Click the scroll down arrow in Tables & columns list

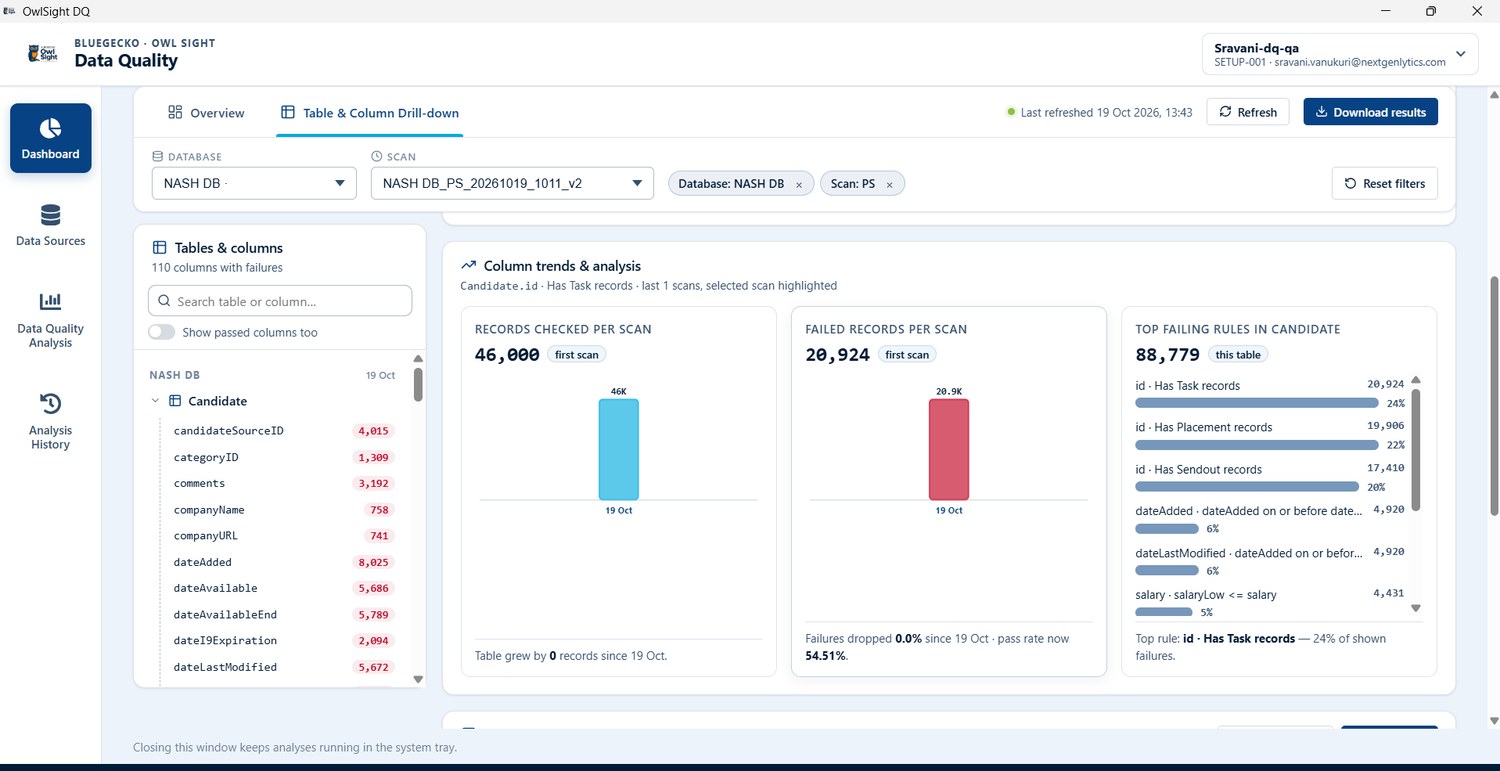[x=418, y=679]
